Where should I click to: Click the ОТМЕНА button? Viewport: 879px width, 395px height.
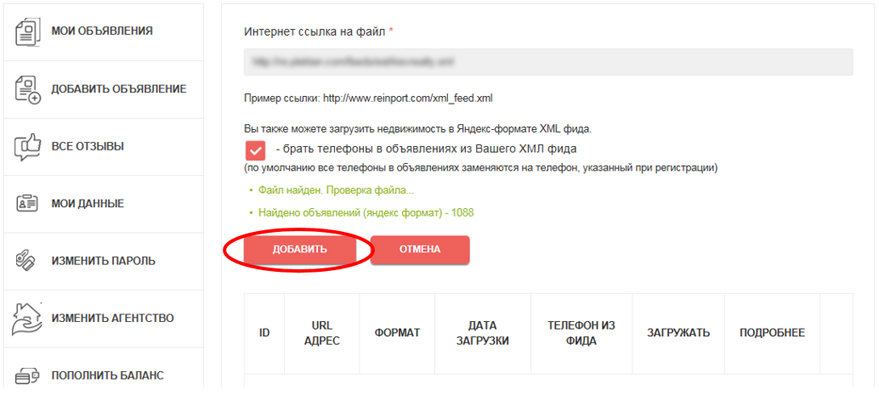(x=420, y=250)
